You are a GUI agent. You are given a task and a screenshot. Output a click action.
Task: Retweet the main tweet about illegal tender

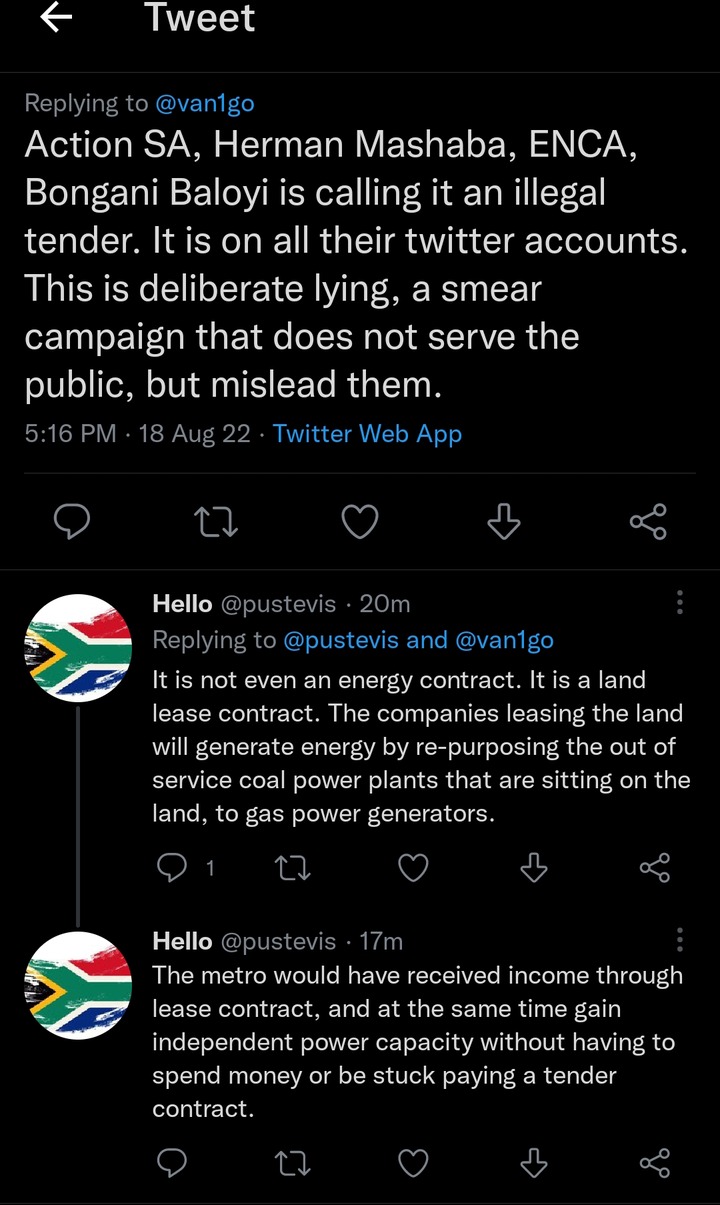(216, 521)
